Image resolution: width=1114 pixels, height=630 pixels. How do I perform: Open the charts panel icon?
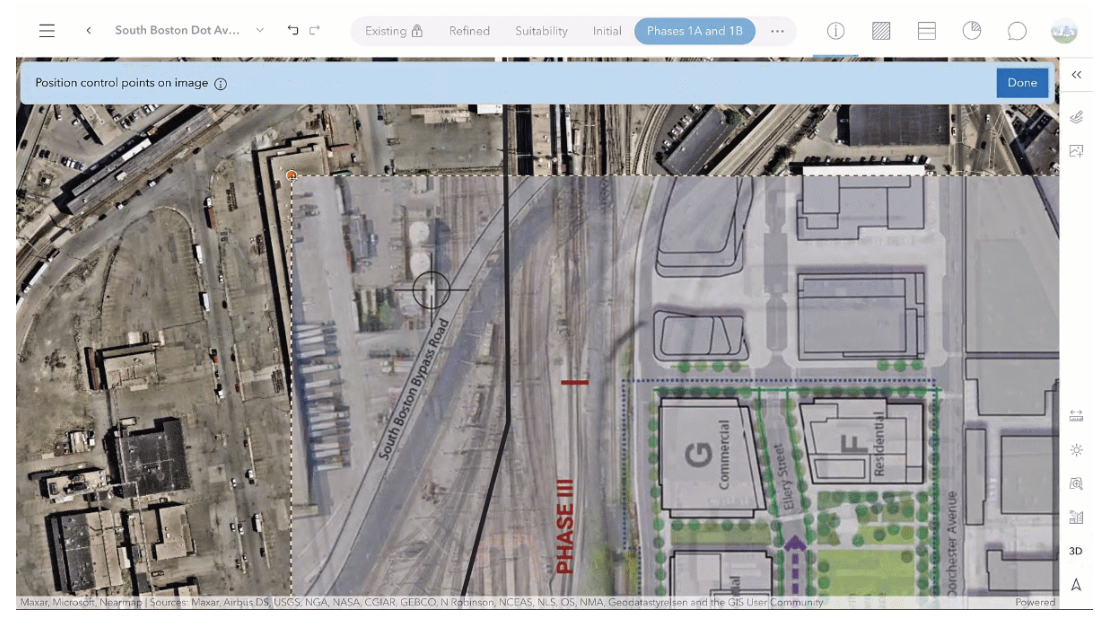coord(971,30)
